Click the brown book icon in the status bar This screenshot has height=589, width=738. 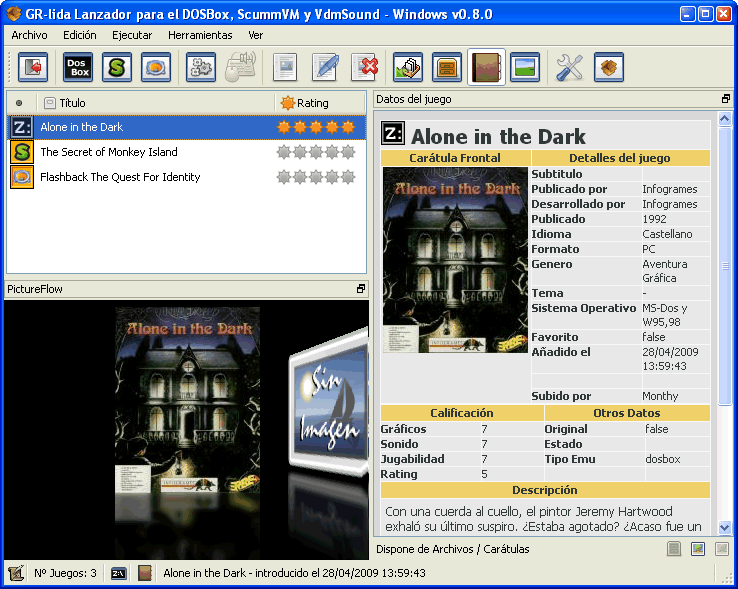pos(144,573)
